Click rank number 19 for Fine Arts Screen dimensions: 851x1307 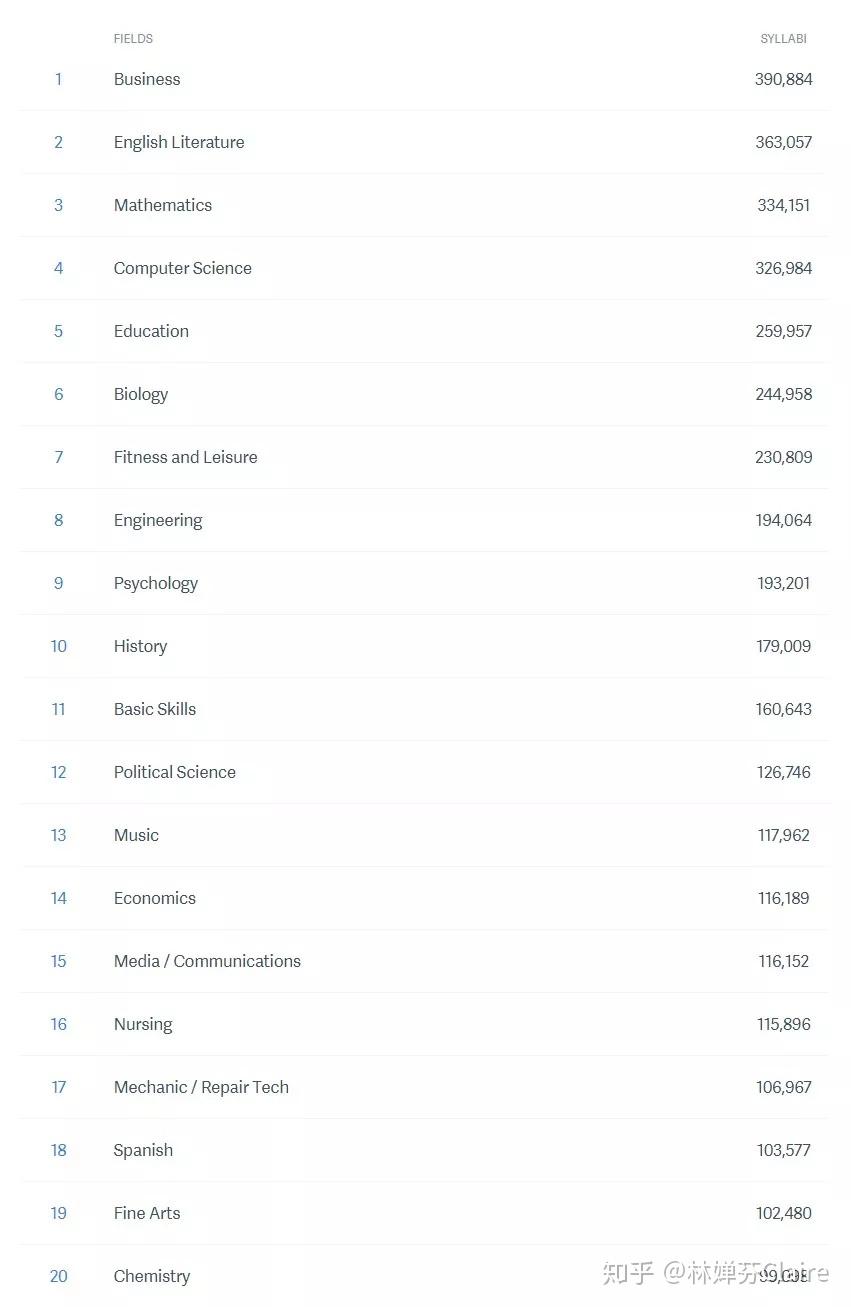pyautogui.click(x=58, y=1213)
